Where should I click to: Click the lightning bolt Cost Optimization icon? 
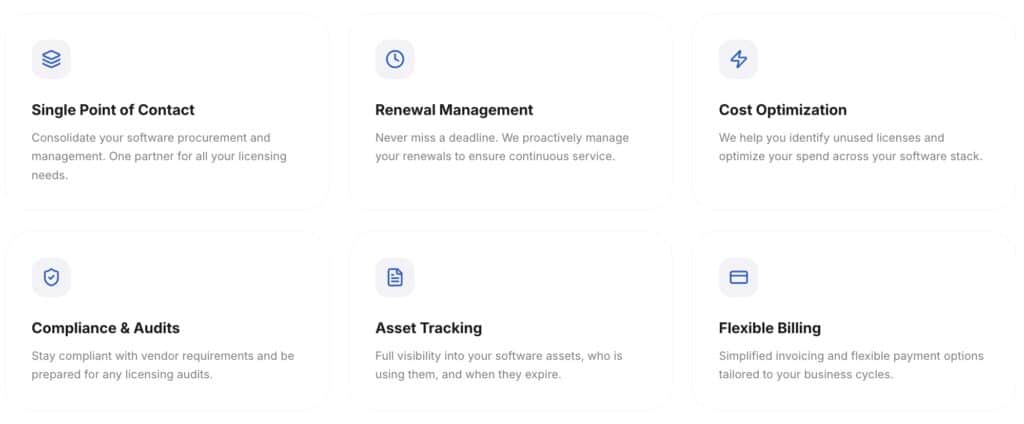pyautogui.click(x=738, y=60)
